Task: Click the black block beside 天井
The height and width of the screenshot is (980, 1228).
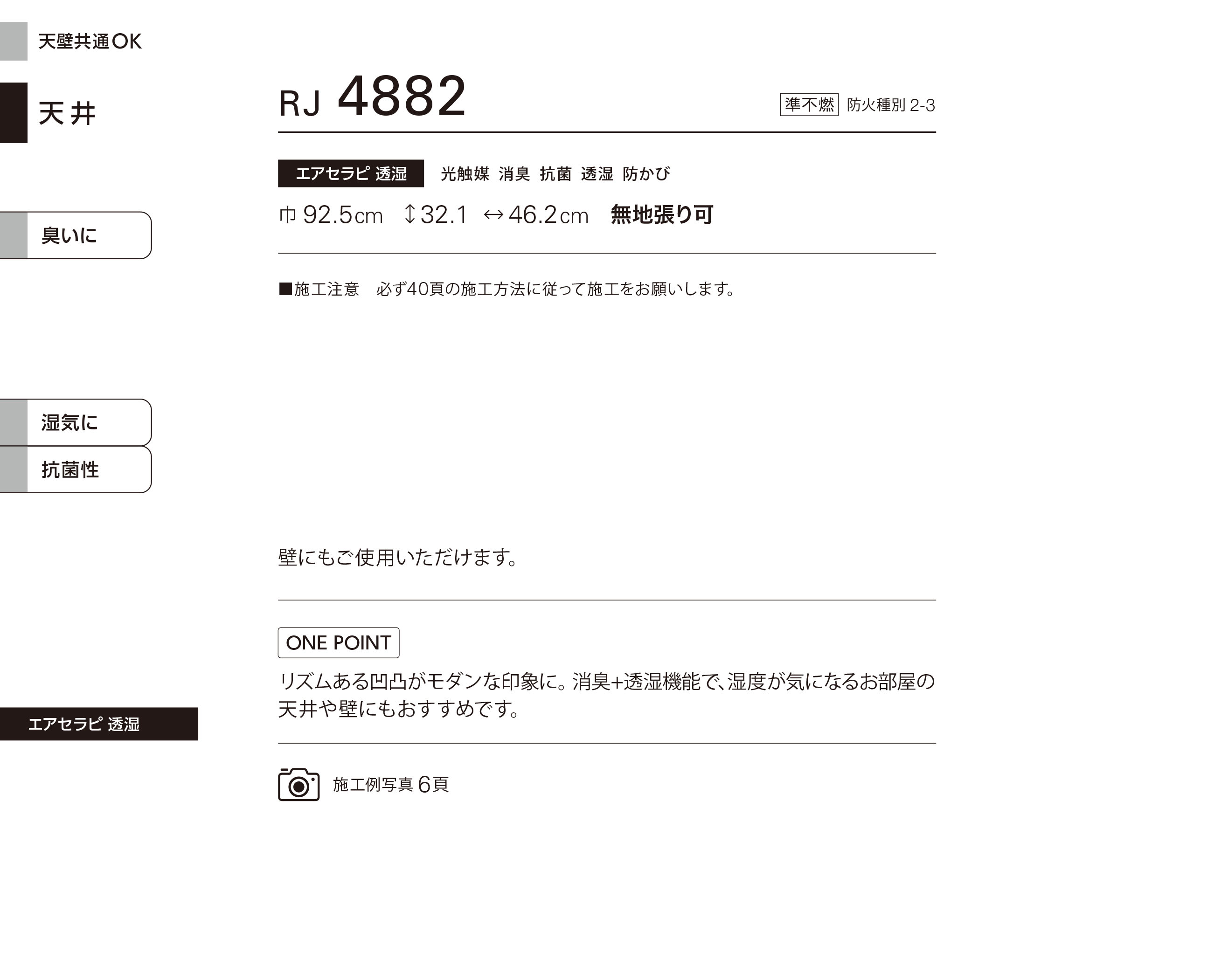Action: point(14,113)
